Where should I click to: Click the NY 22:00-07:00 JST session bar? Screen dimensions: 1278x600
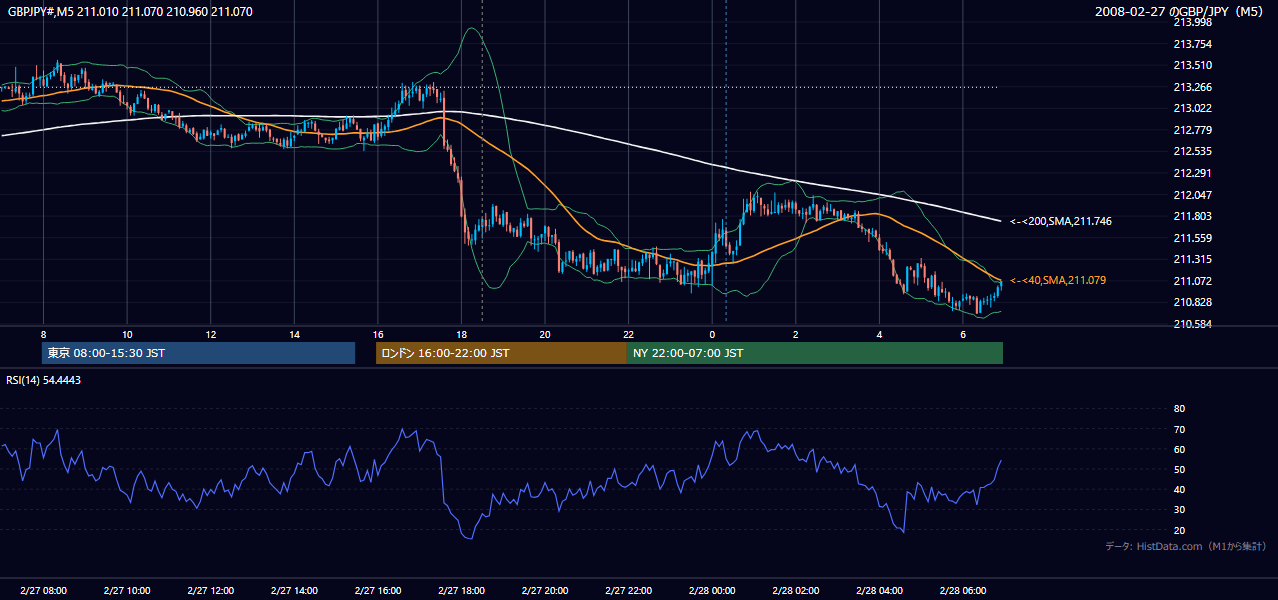click(815, 353)
